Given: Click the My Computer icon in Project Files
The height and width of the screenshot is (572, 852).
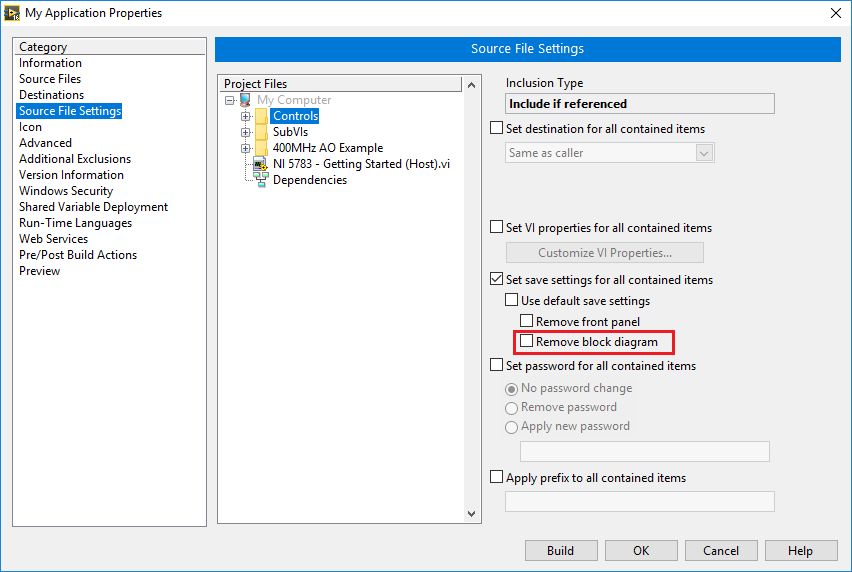Looking at the screenshot, I should pyautogui.click(x=245, y=100).
